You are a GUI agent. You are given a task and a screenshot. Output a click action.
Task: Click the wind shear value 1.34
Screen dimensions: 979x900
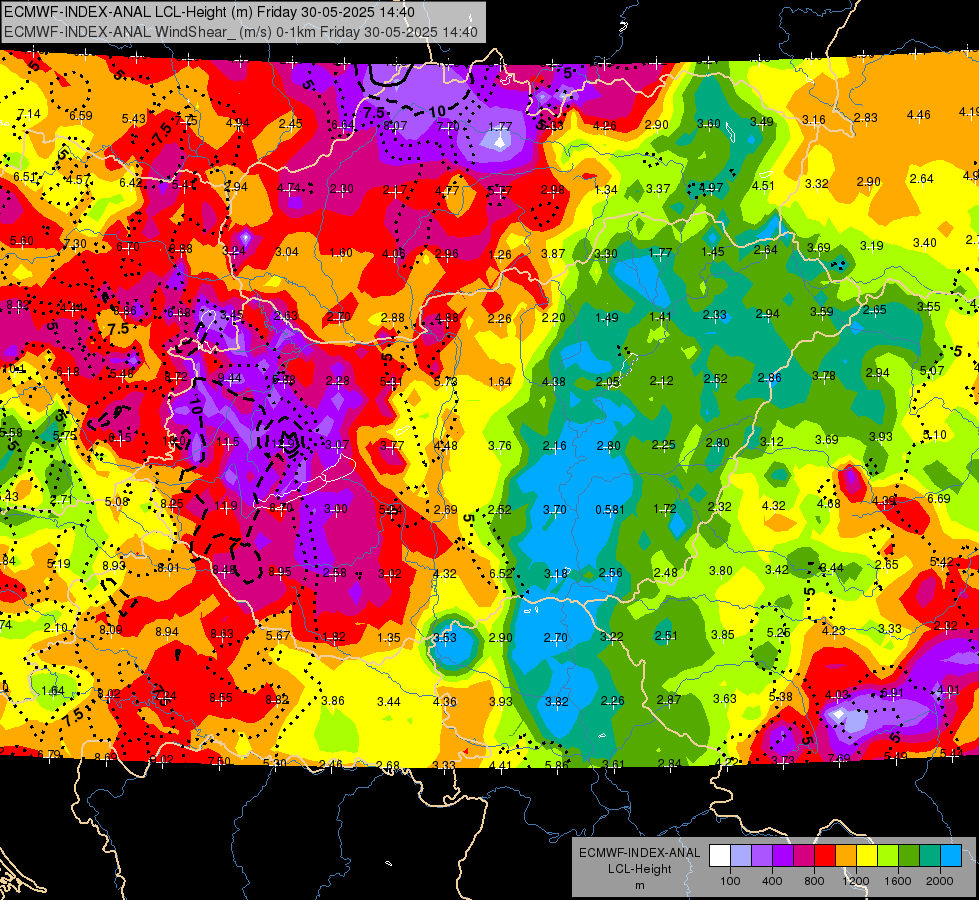[x=606, y=190]
